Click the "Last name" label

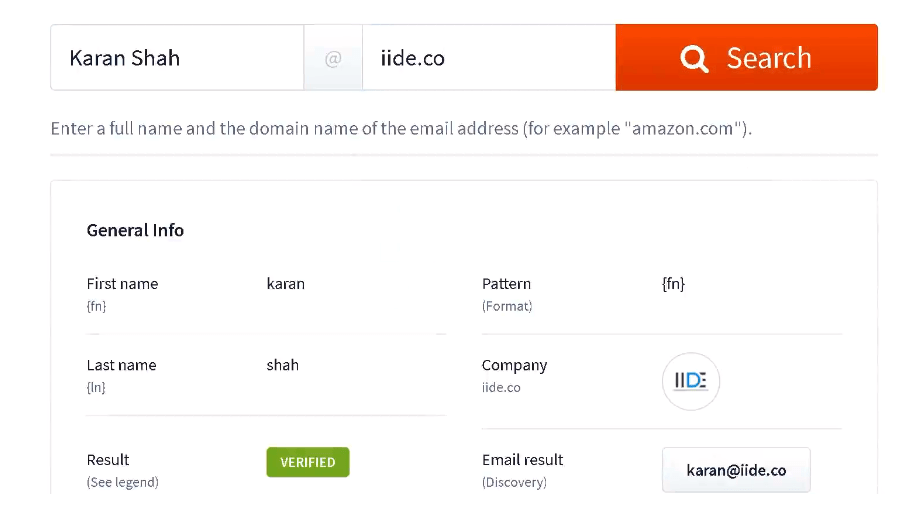(x=121, y=365)
